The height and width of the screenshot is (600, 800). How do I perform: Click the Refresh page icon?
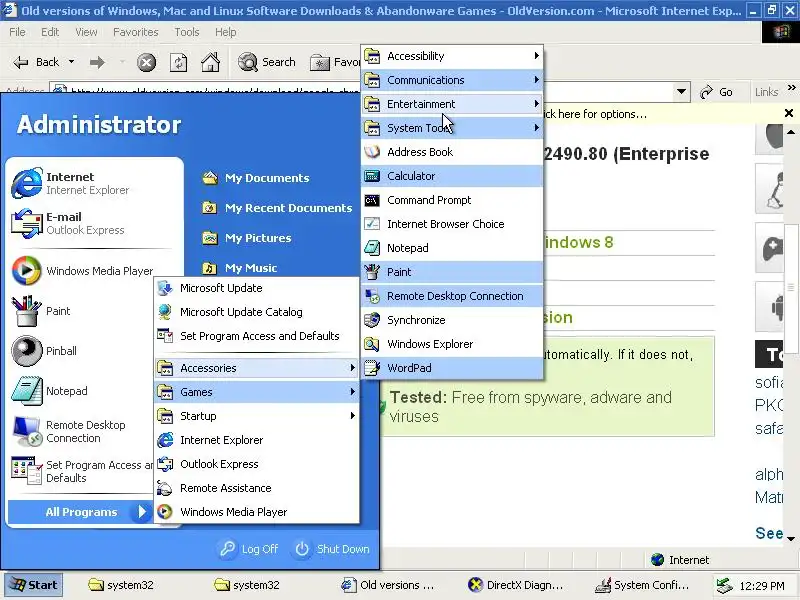(x=178, y=62)
